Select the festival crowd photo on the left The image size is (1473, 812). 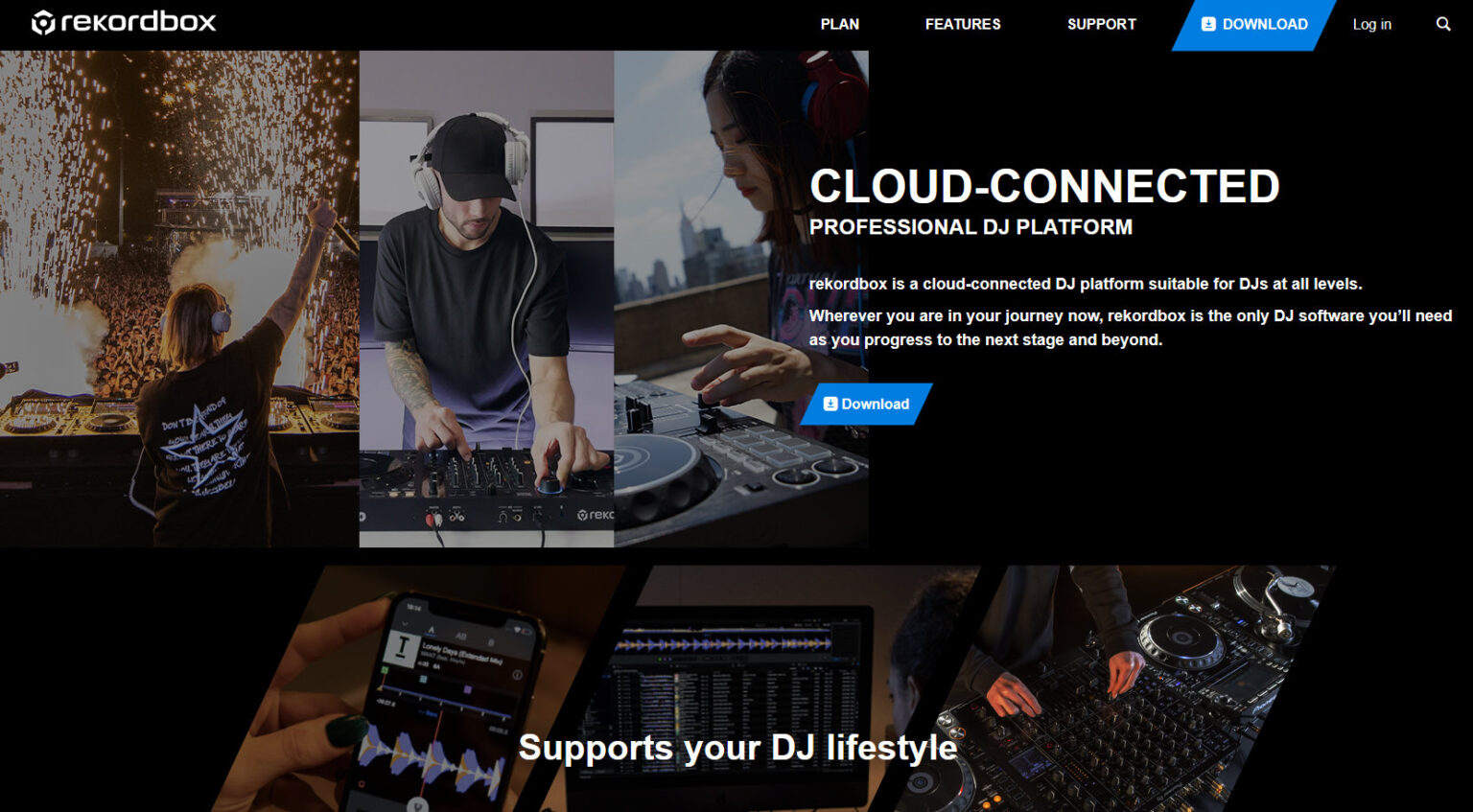click(x=177, y=297)
